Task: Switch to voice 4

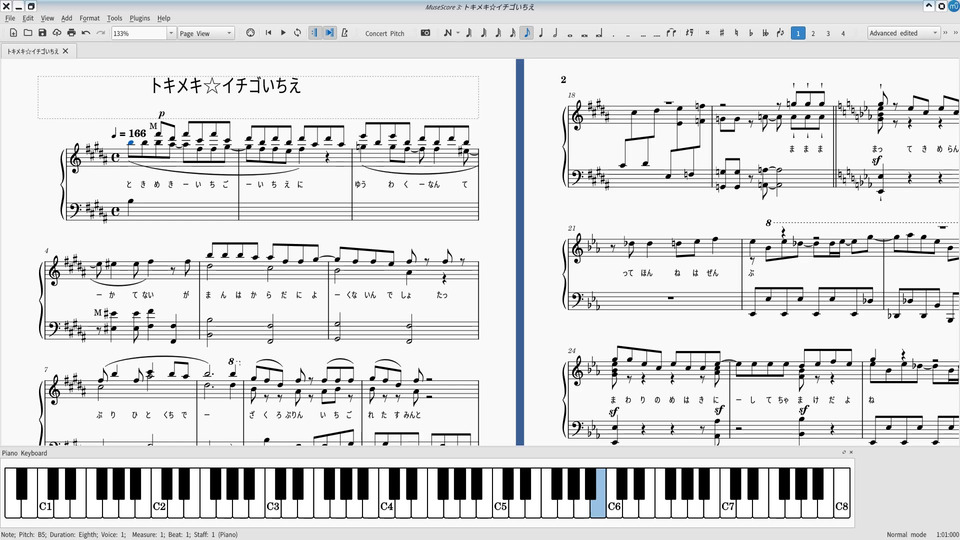Action: 843,34
